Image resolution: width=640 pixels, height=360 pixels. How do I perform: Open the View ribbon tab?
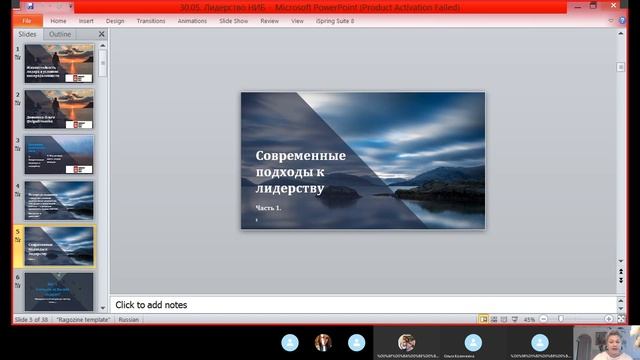coord(297,21)
